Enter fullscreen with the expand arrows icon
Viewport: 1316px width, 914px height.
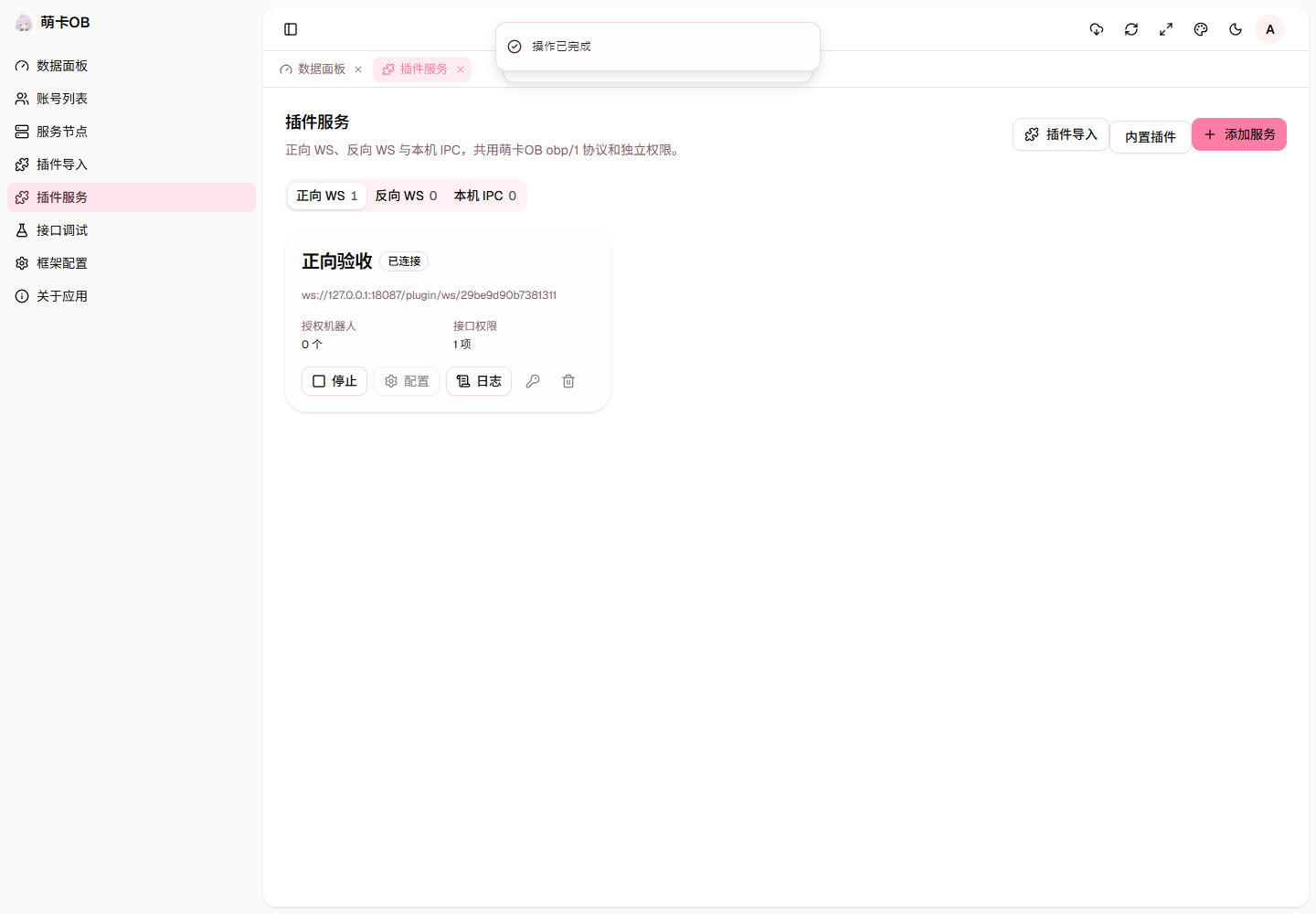1166,29
